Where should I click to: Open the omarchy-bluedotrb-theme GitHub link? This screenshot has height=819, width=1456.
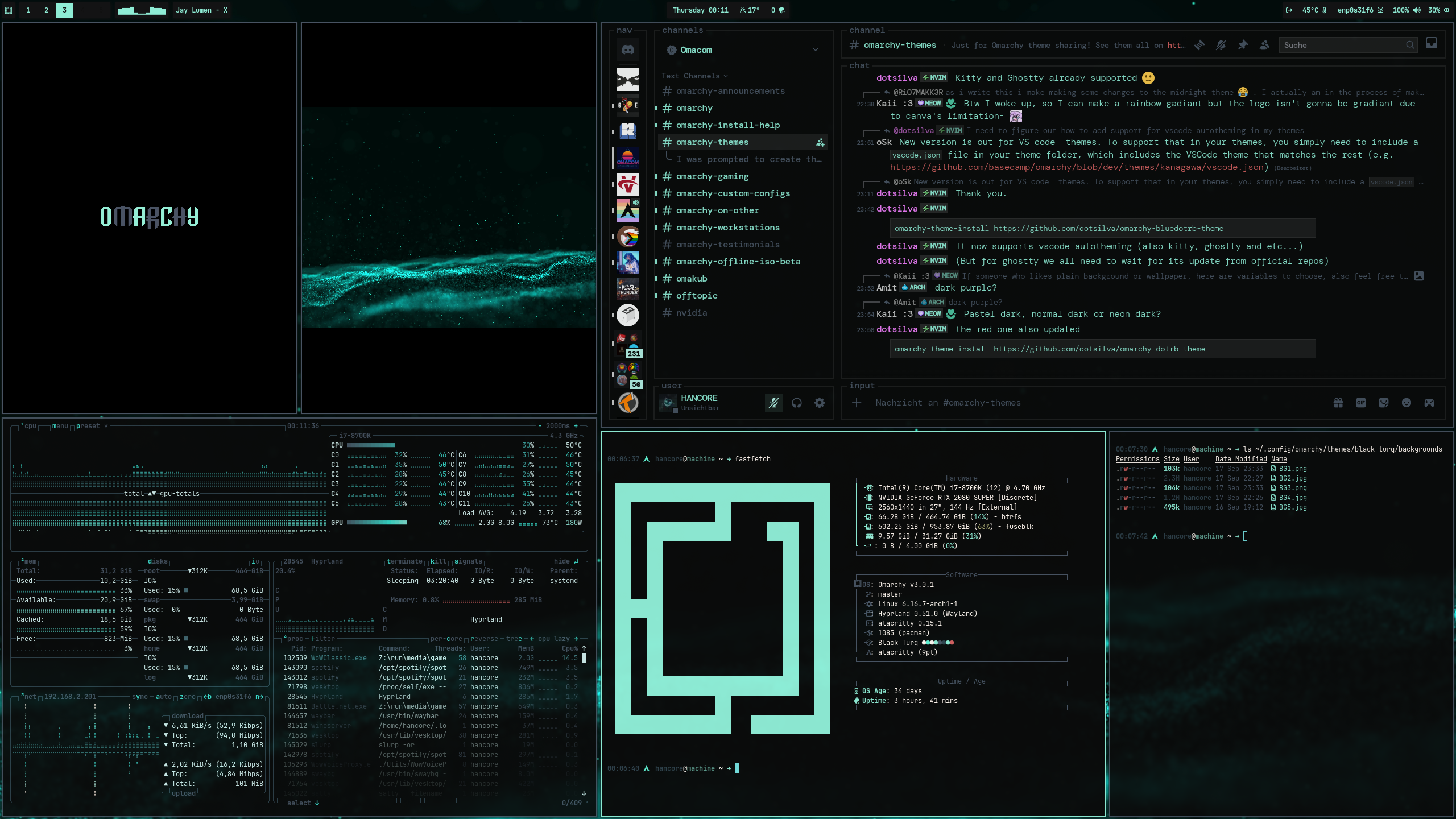1108,229
